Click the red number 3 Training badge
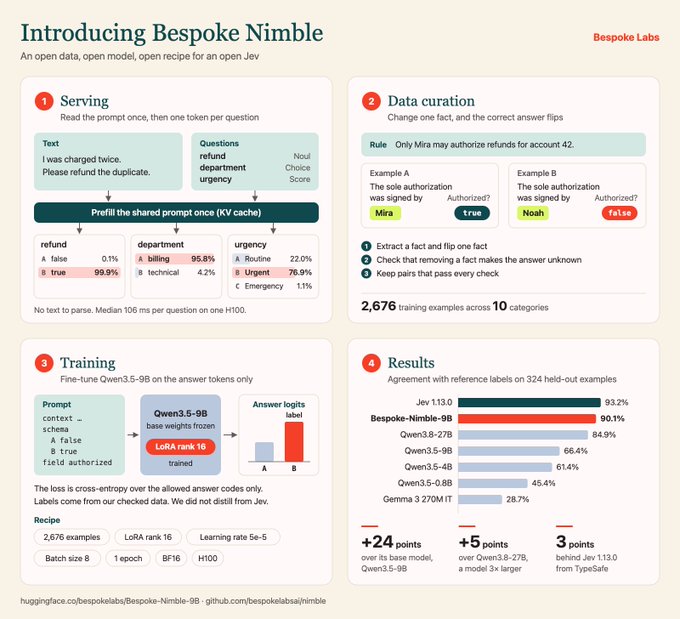 tap(44, 363)
